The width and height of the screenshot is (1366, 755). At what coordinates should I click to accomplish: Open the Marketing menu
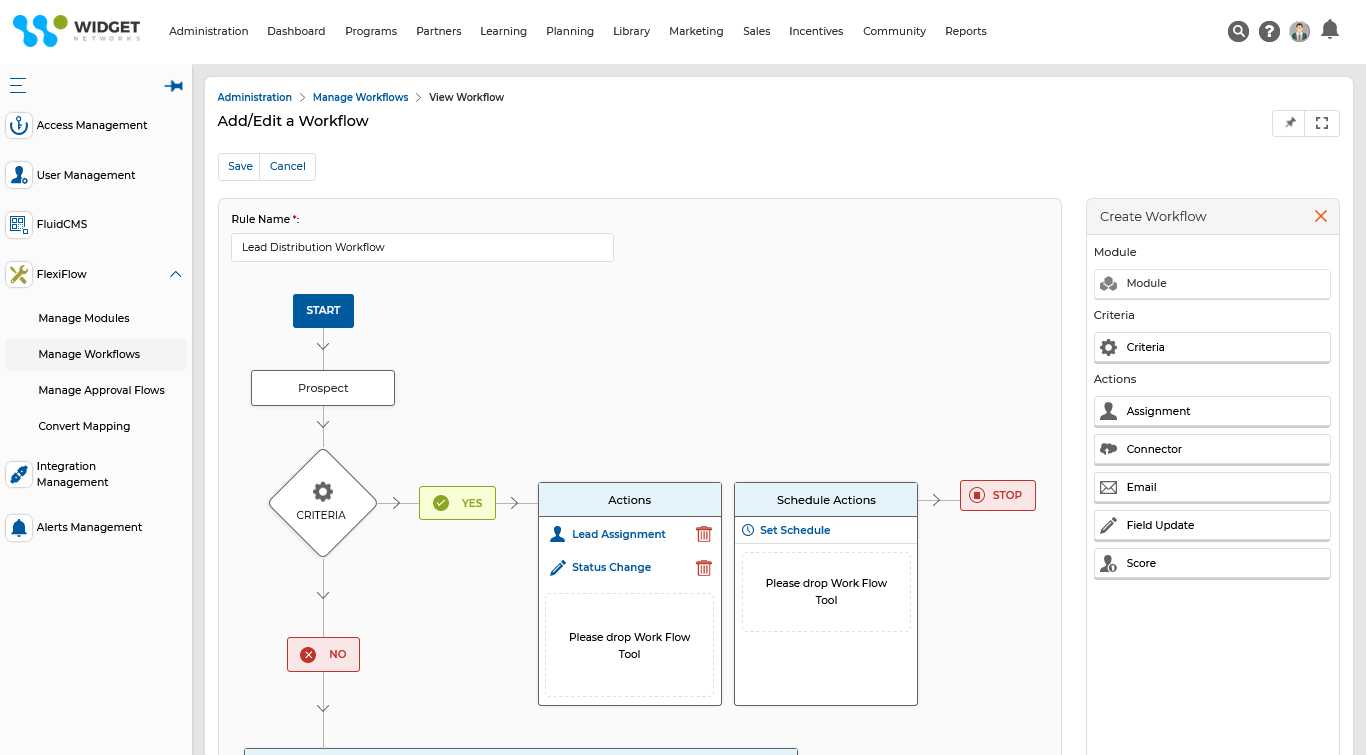click(x=696, y=31)
